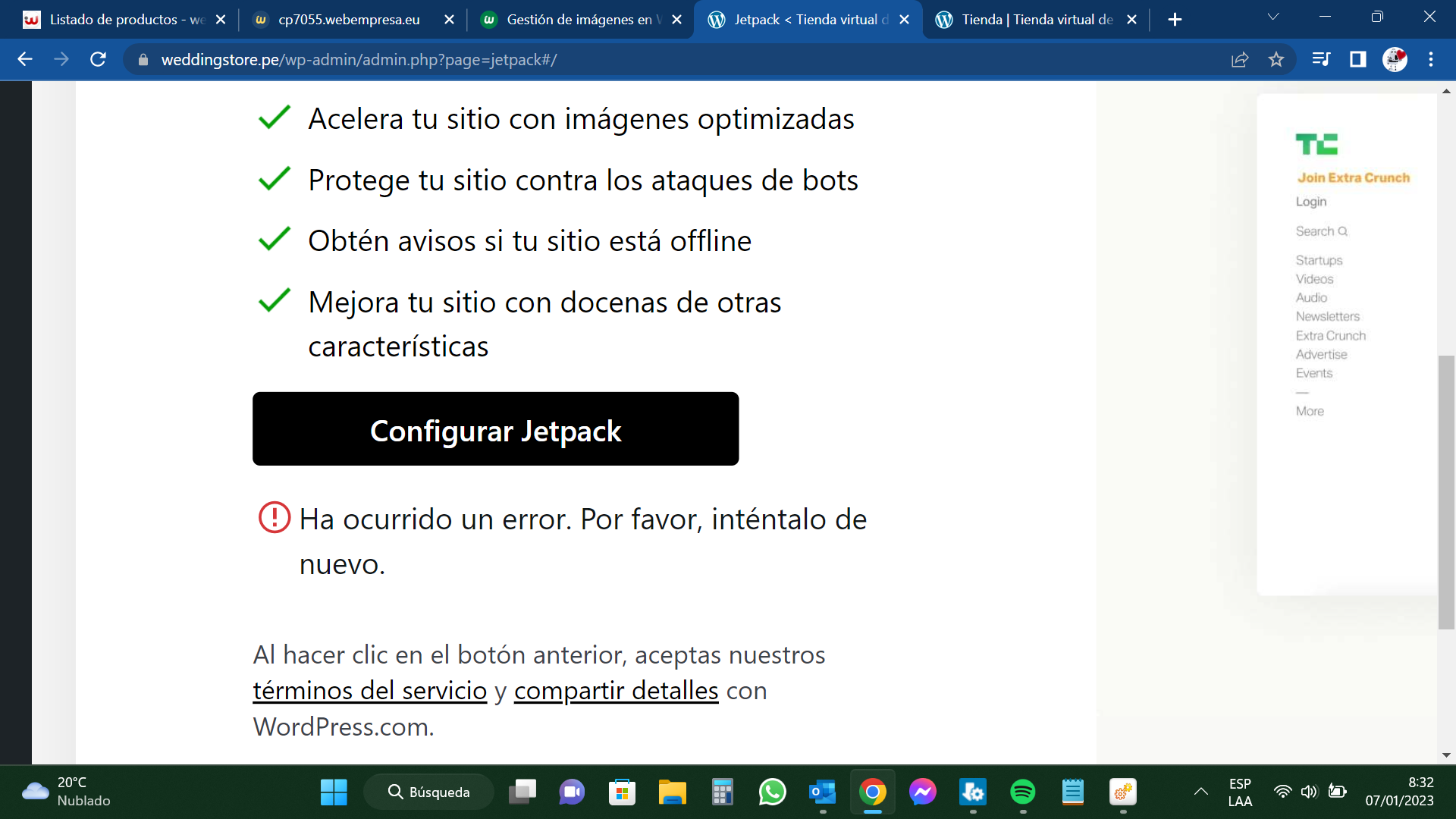Open Chrome profile avatar
Viewport: 1456px width, 819px height.
(1395, 59)
